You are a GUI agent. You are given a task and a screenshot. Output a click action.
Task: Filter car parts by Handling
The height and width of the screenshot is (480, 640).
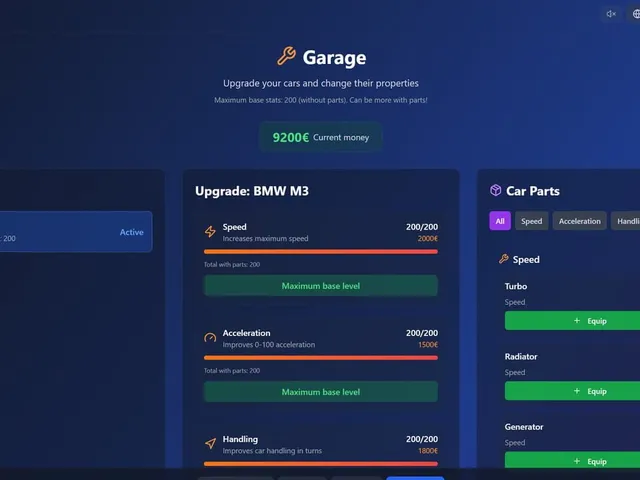626,221
